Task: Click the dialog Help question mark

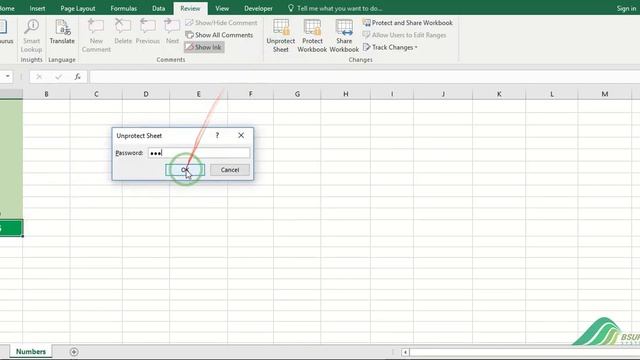Action: coord(217,136)
